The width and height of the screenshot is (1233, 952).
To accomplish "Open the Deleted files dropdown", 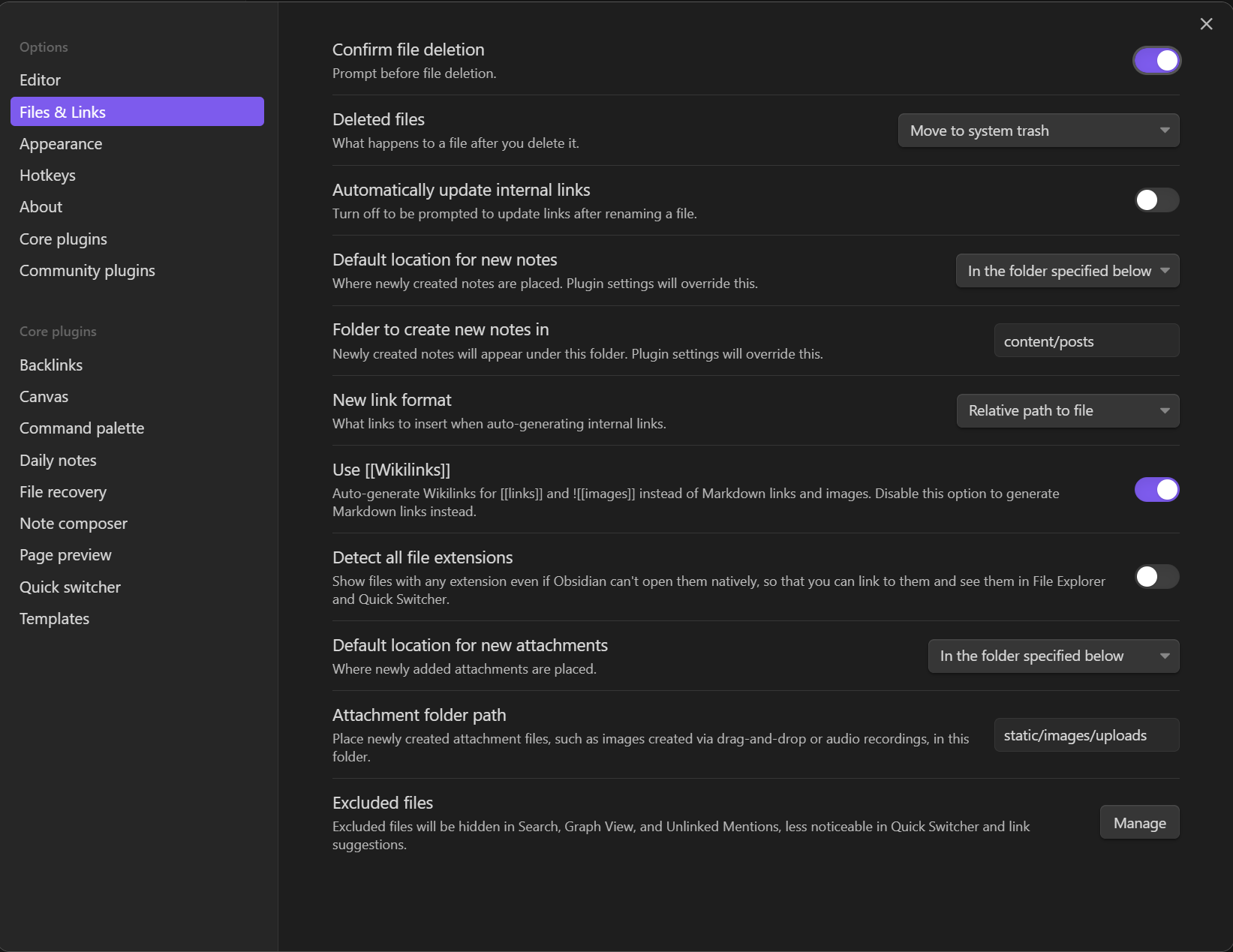I will [x=1038, y=130].
